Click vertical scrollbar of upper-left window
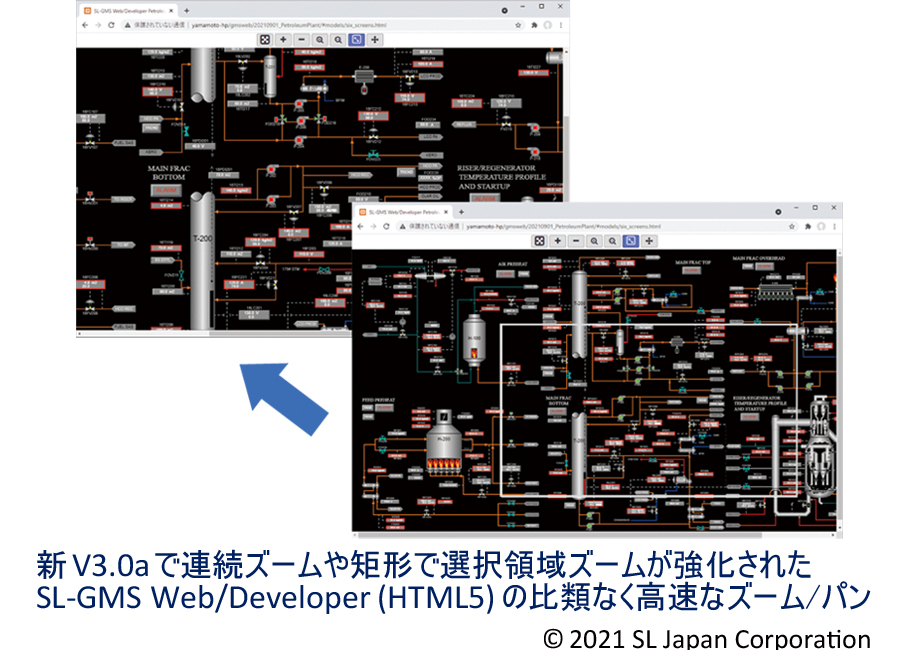The height and width of the screenshot is (650, 916). [x=565, y=124]
